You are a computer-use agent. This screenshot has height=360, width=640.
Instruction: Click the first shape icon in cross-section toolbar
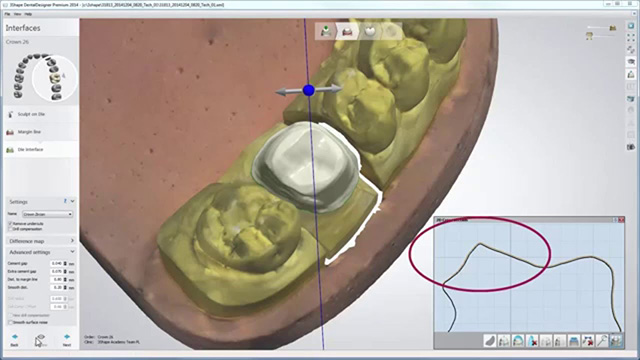(490, 341)
